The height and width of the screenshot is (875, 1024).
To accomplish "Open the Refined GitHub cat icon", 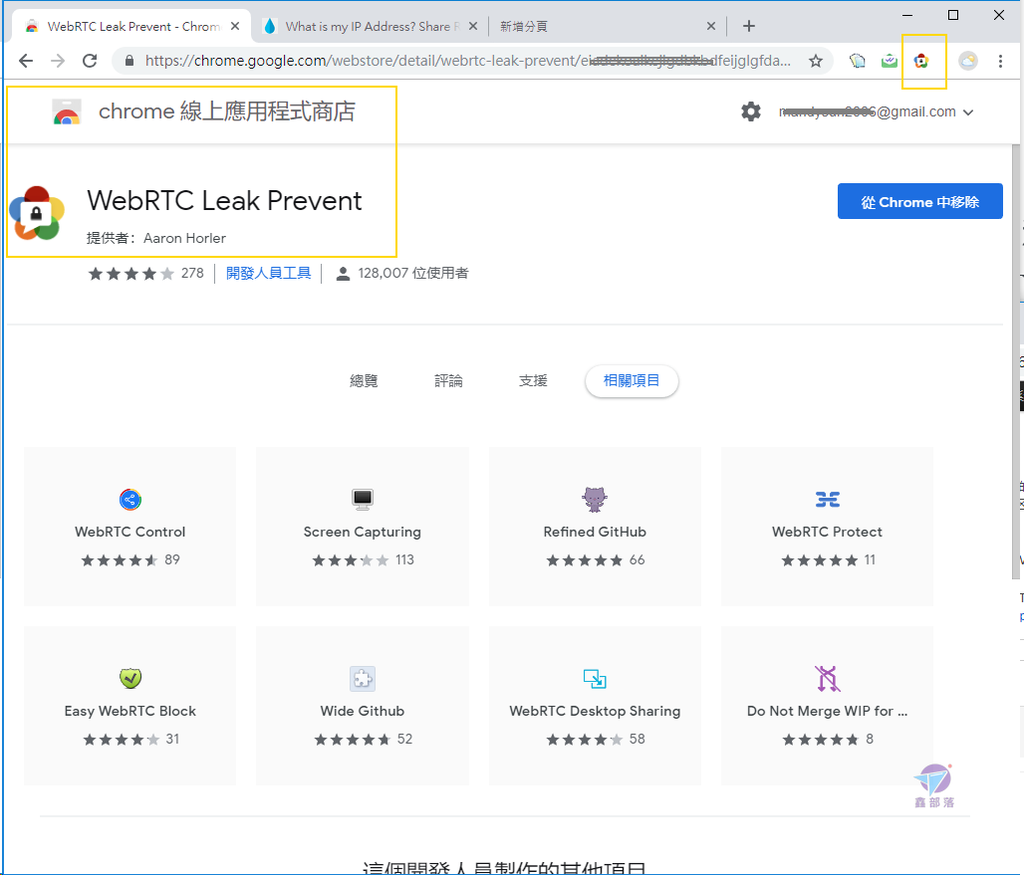I will (594, 500).
